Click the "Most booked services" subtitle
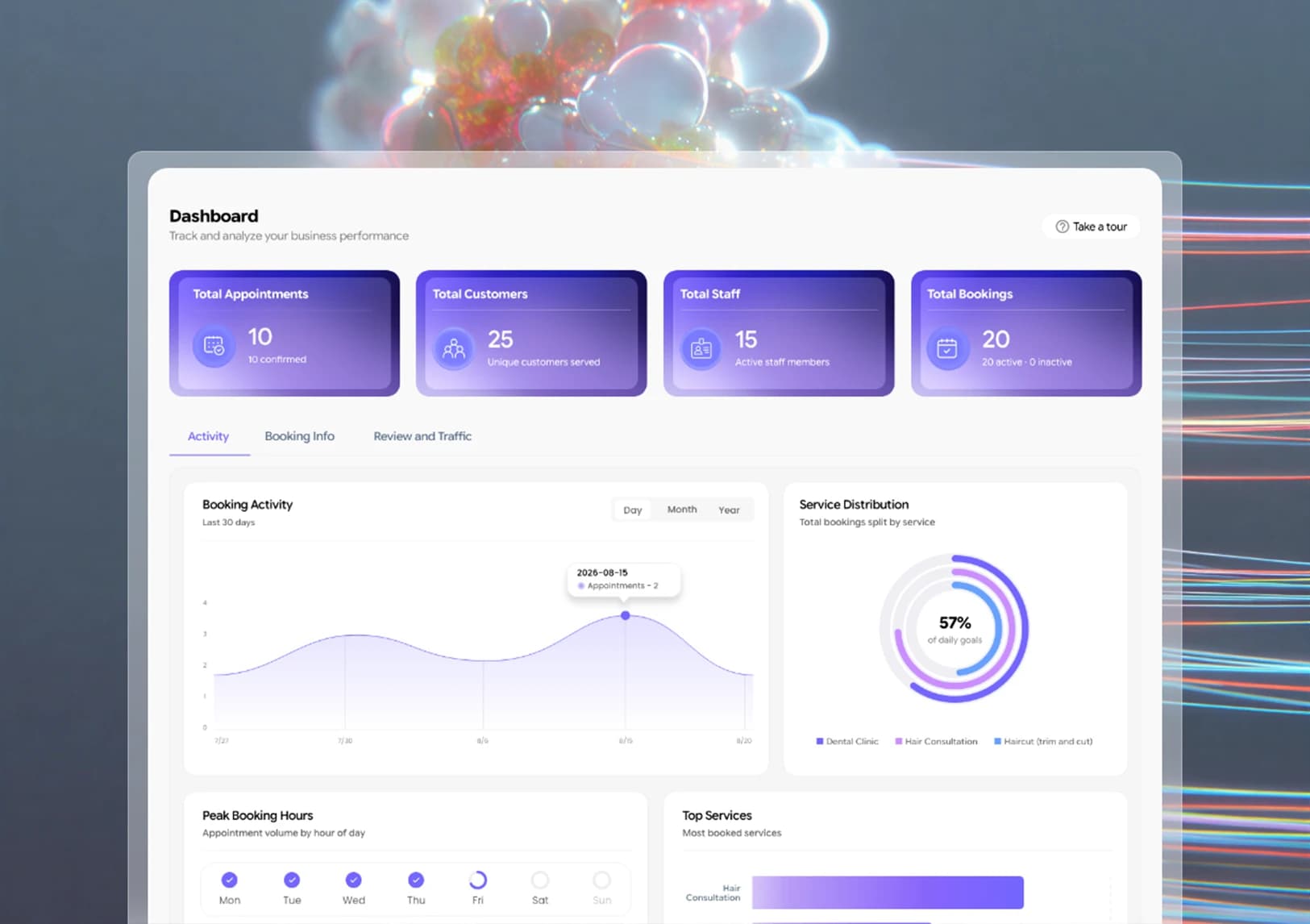 point(731,833)
